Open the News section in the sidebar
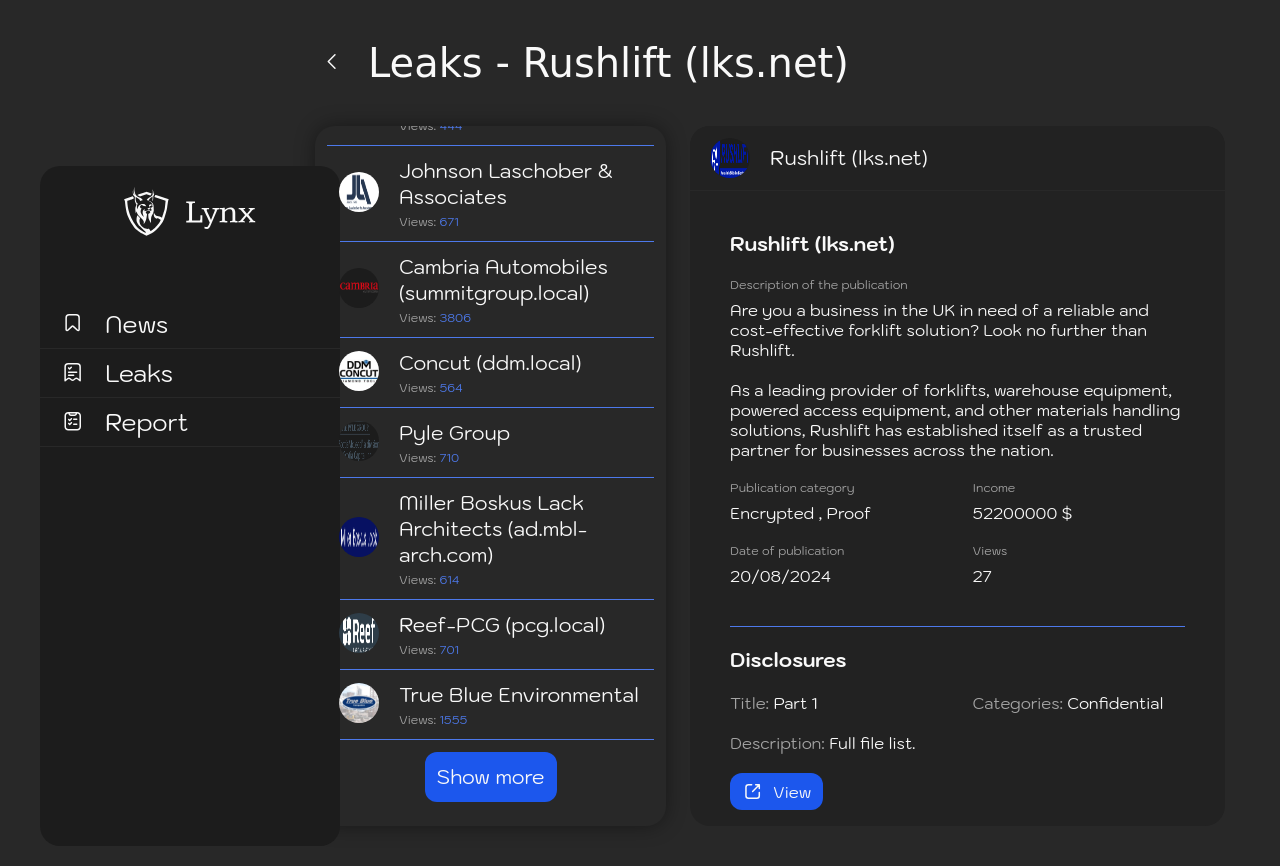 pyautogui.click(x=136, y=325)
